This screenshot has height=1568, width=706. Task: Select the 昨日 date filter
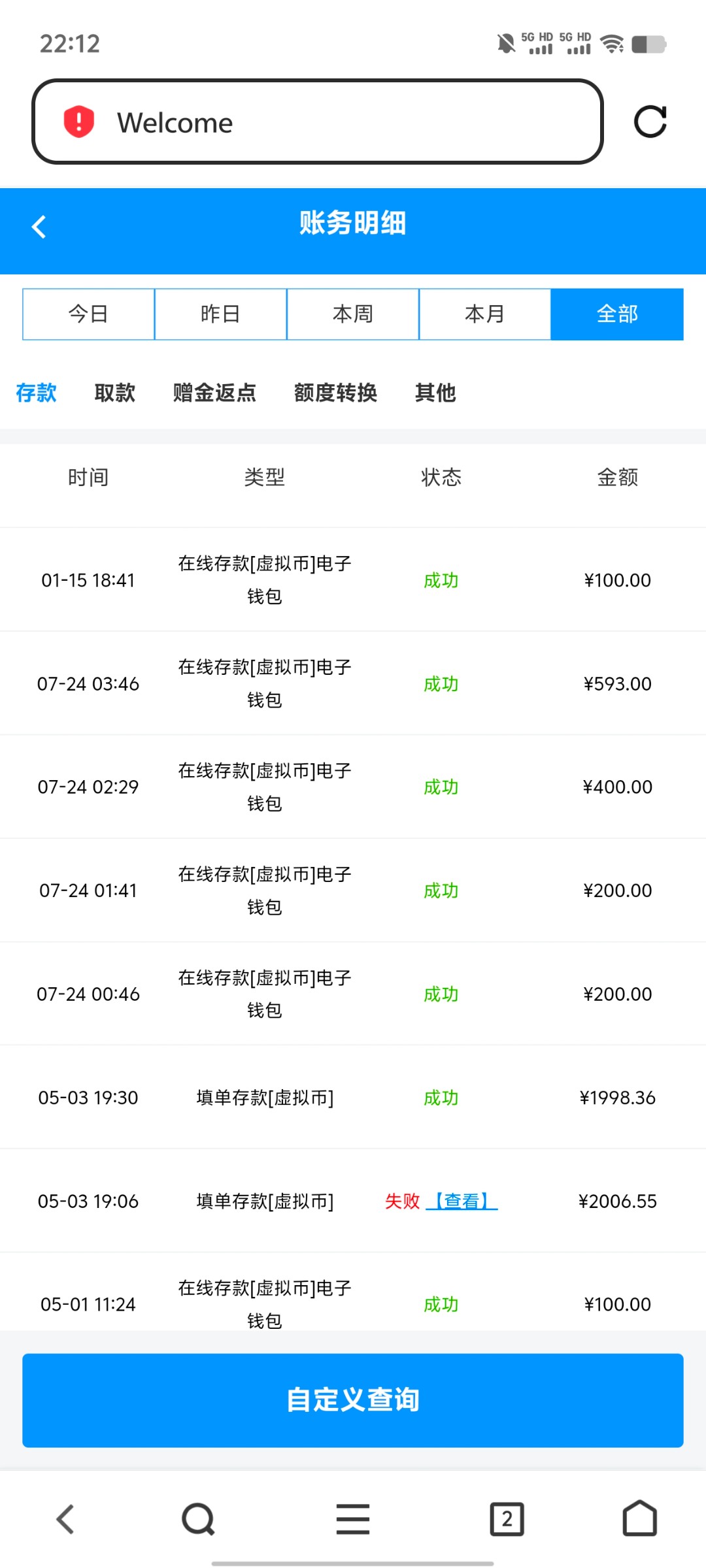point(220,314)
